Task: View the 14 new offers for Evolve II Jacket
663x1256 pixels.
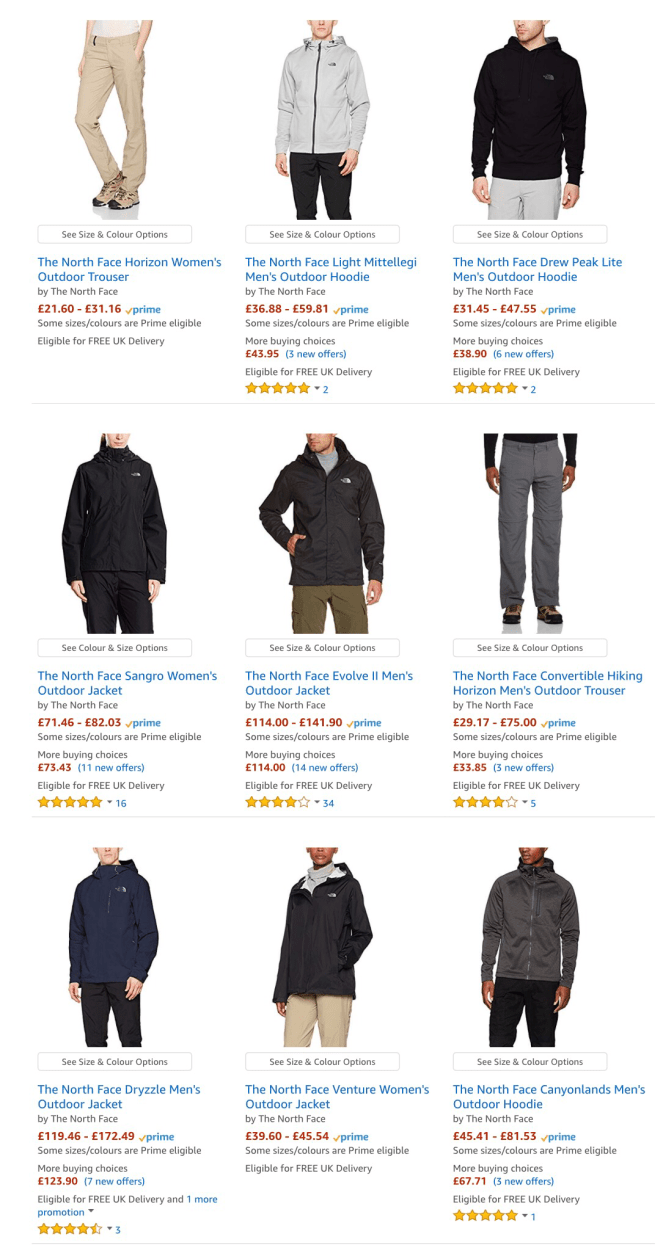Action: (325, 768)
